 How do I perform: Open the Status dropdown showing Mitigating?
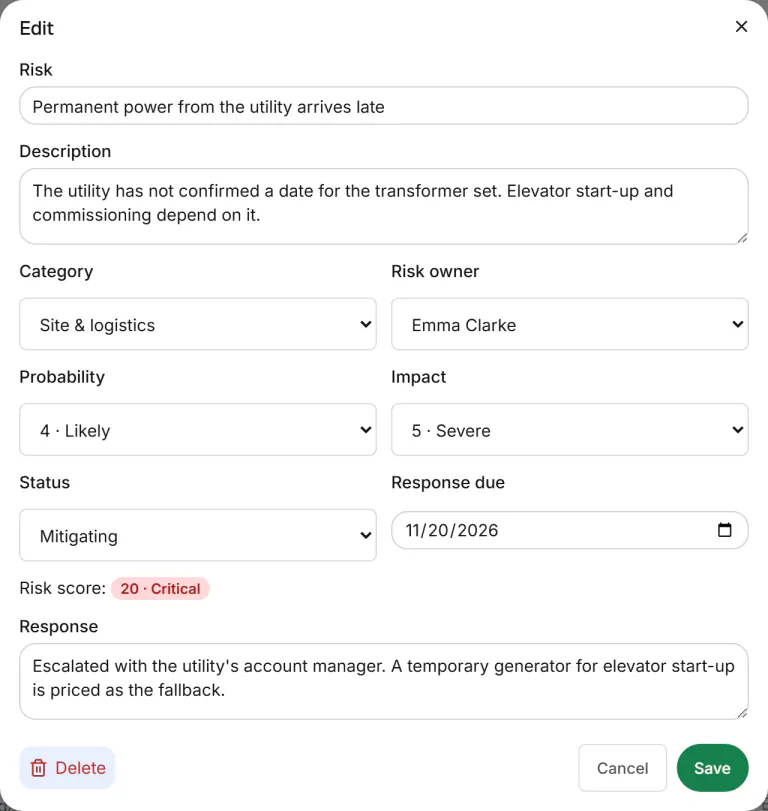pos(198,535)
